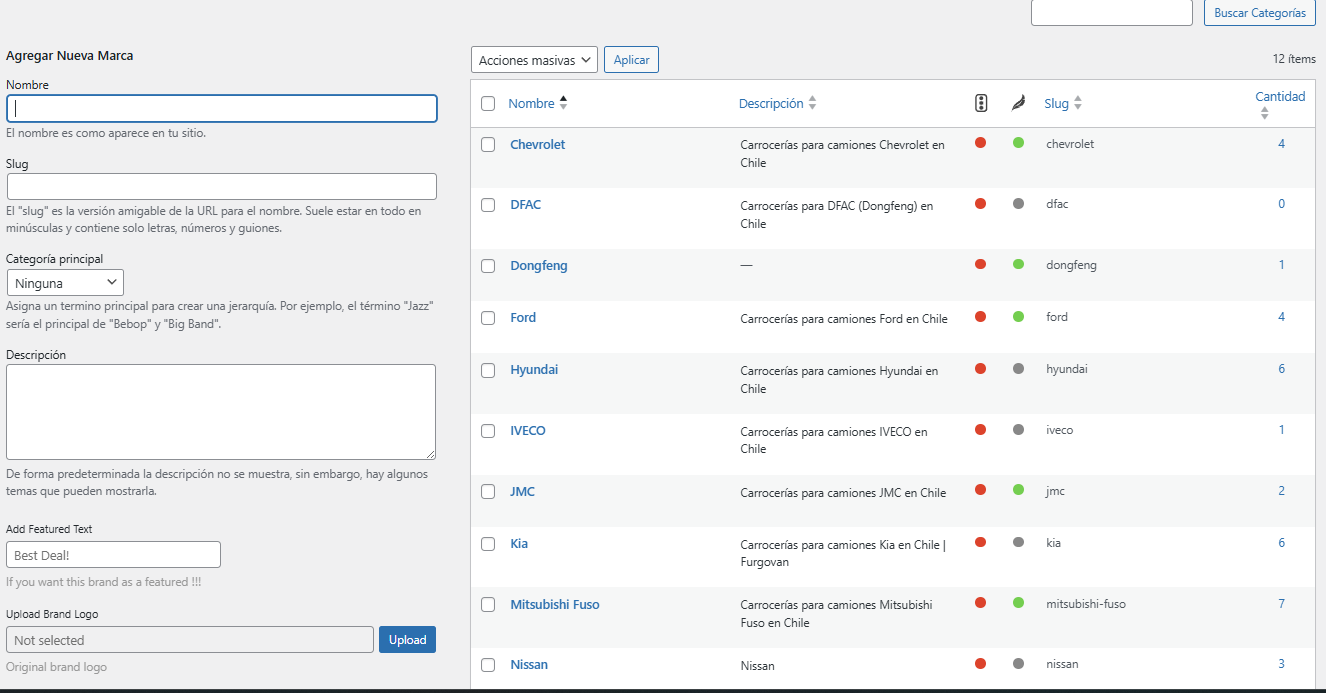The width and height of the screenshot is (1326, 693).
Task: Click the Yoast readability feather column icon
Action: [x=1018, y=103]
